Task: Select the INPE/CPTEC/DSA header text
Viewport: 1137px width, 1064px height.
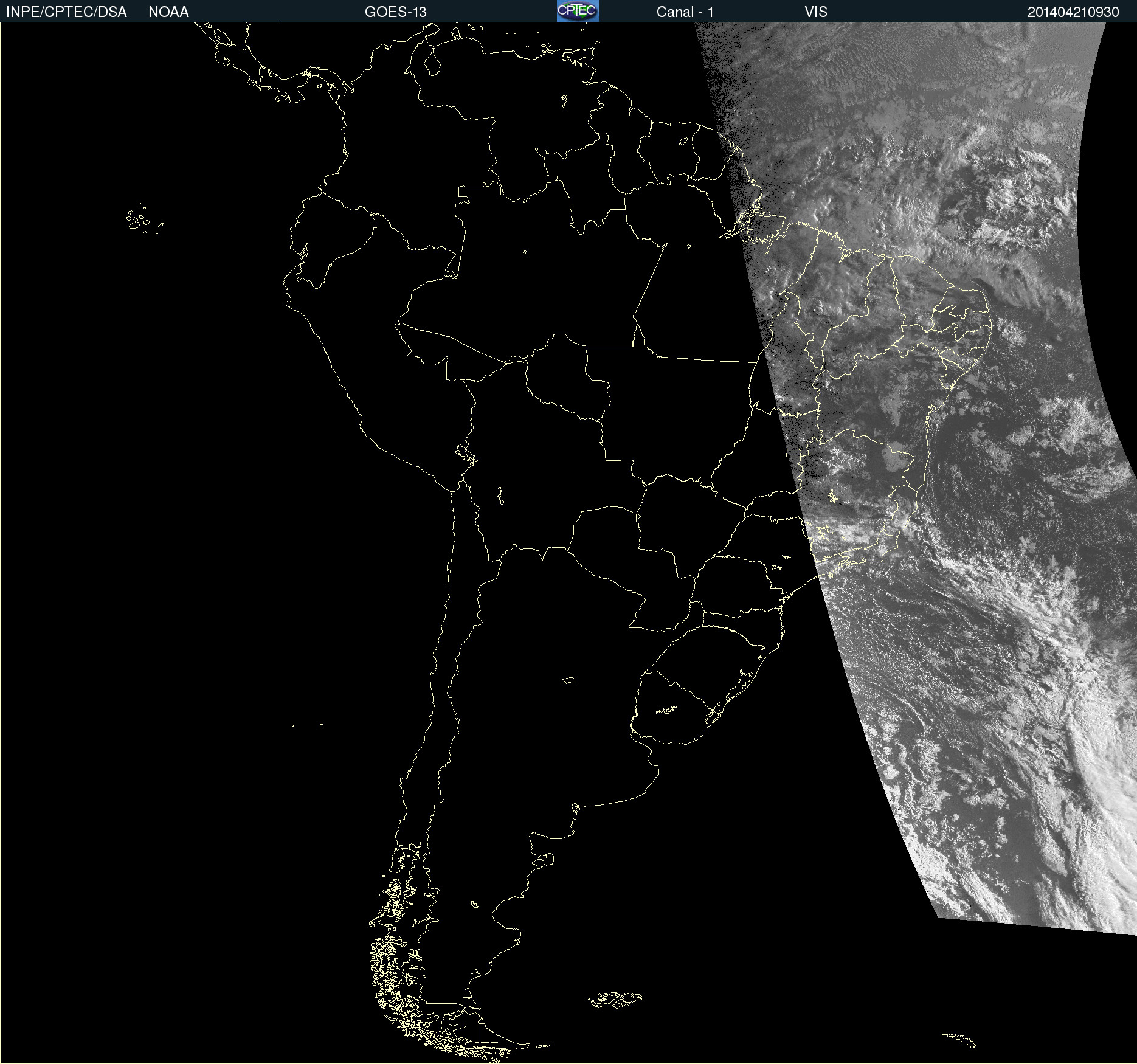Action: pos(66,12)
